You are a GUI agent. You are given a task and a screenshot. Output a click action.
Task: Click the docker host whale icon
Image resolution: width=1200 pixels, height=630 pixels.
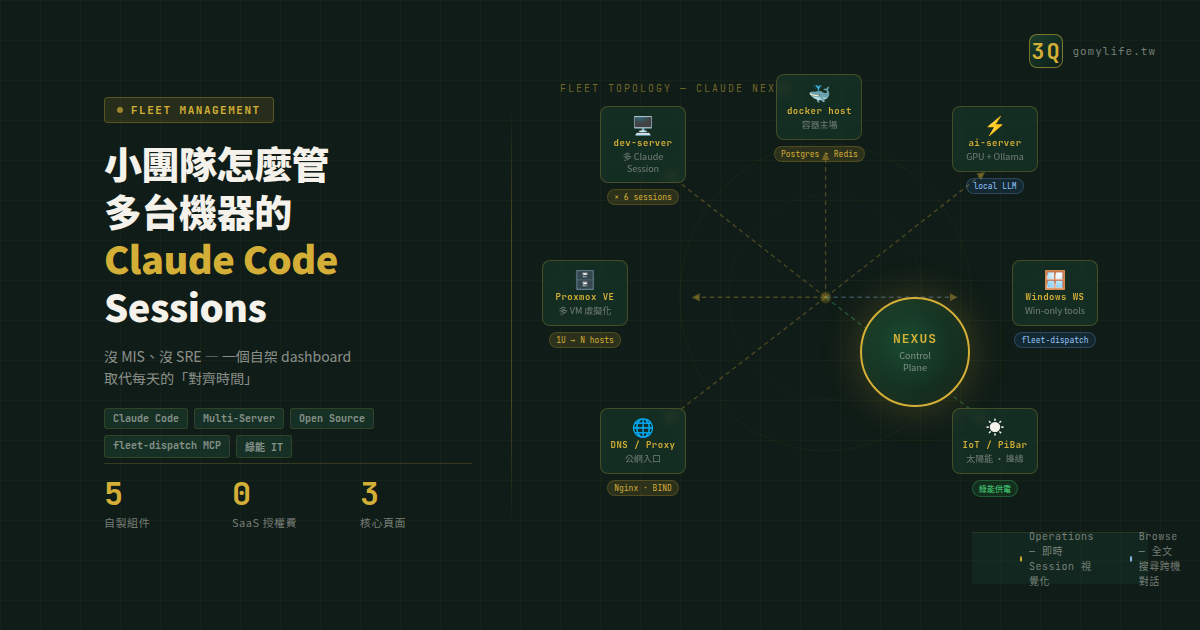coord(819,94)
